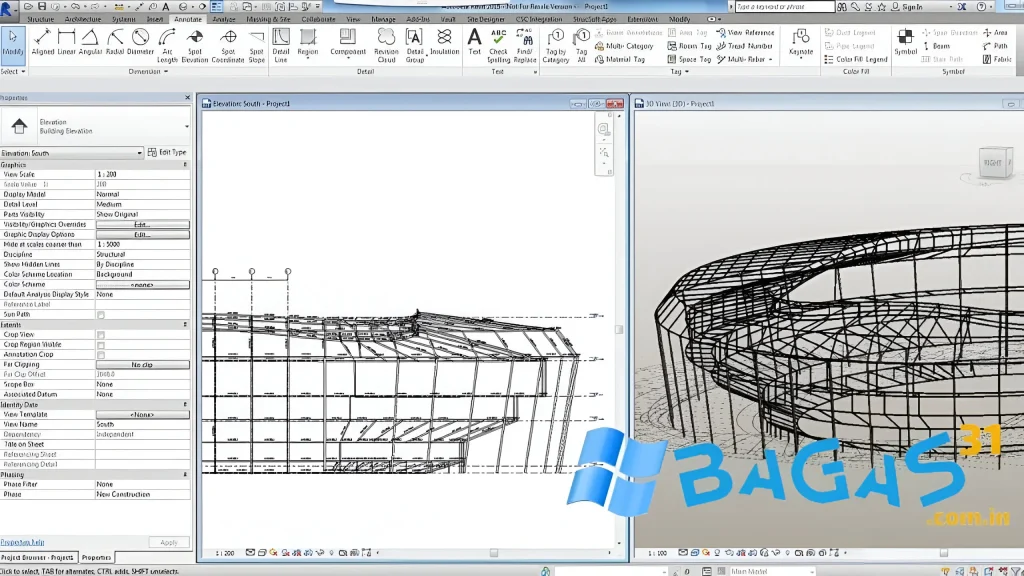Click the ViewCube RIGHT face
The image size is (1024, 576).
coord(993,163)
